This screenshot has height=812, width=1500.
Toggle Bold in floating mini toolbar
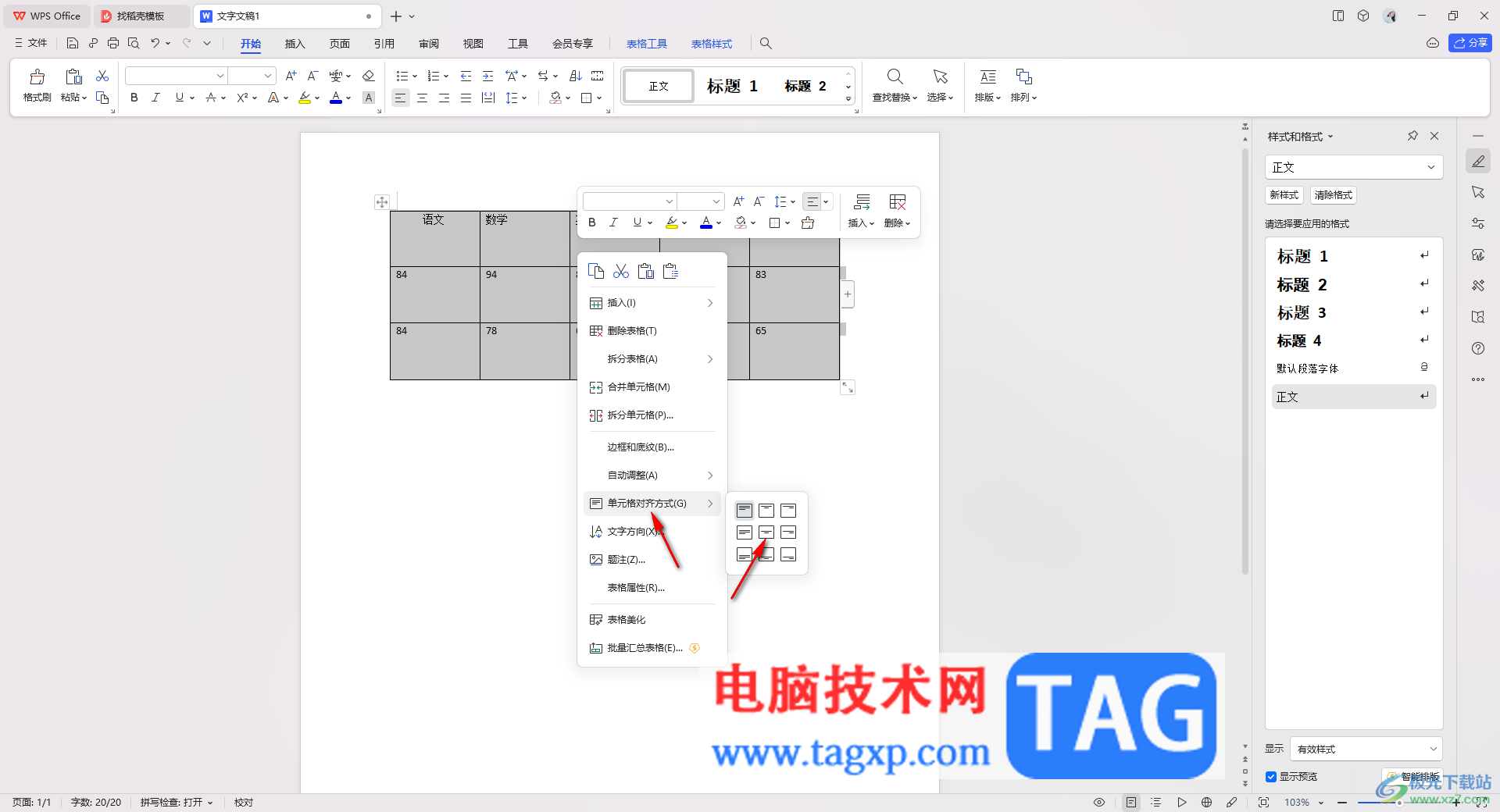pos(592,223)
